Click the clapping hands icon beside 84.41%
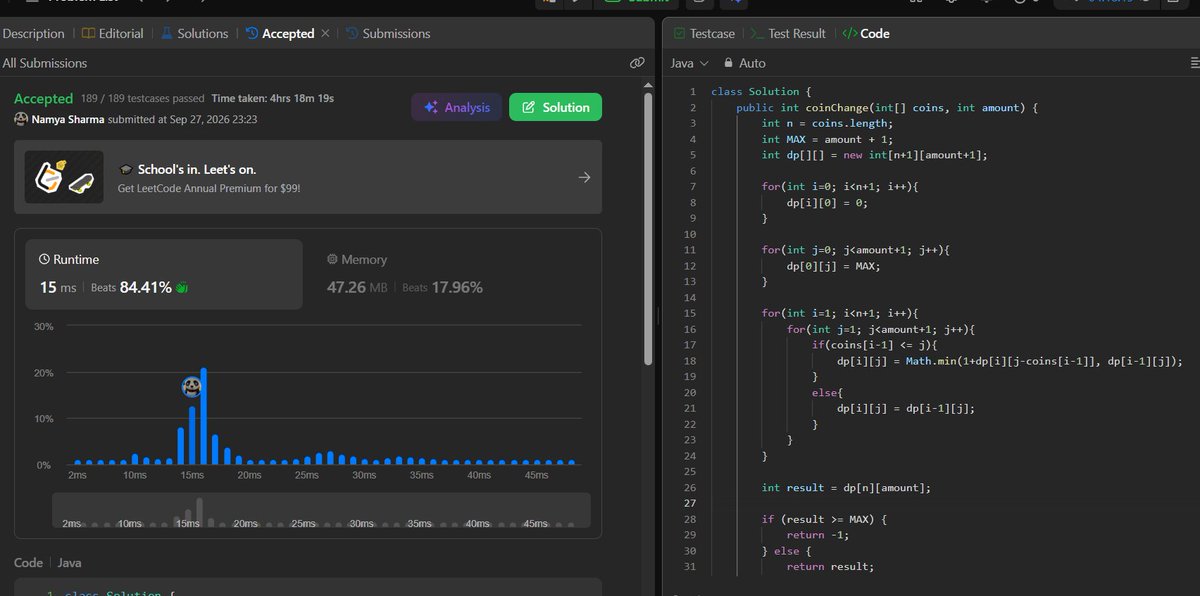Image resolution: width=1200 pixels, height=596 pixels. pyautogui.click(x=182, y=288)
